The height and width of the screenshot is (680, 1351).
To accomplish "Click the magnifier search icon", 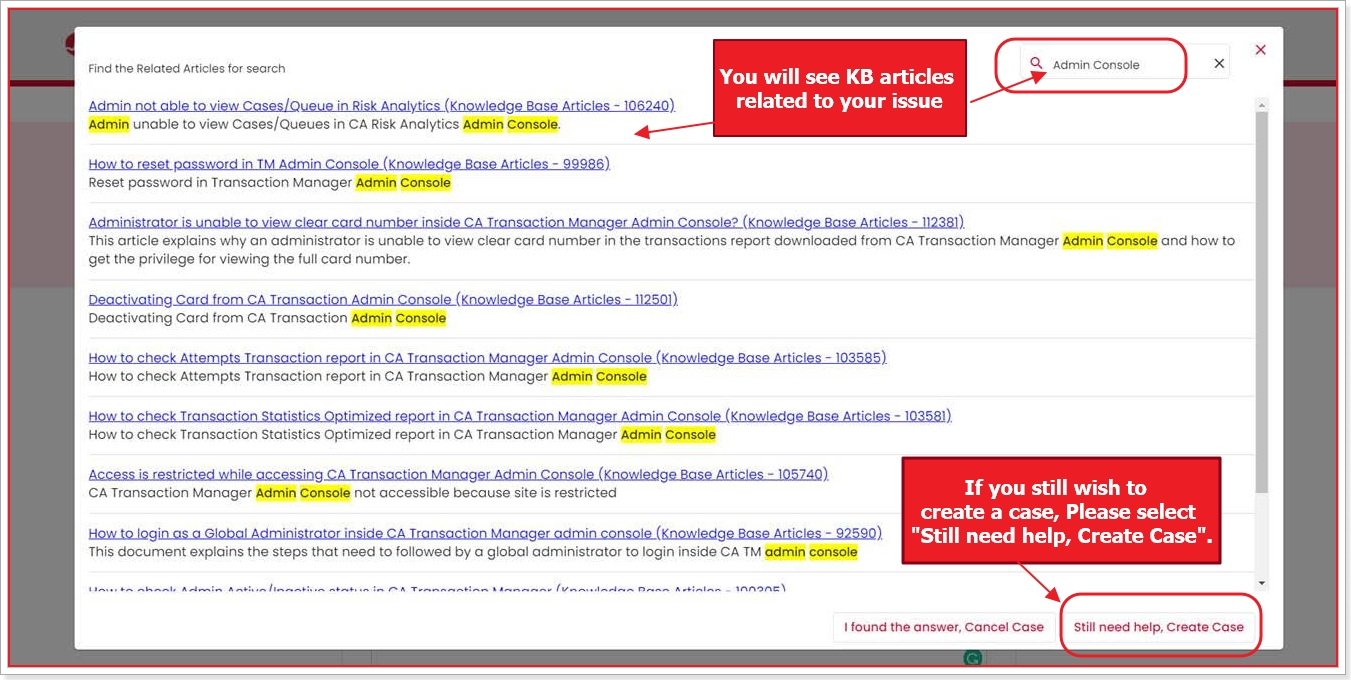I will (1036, 64).
